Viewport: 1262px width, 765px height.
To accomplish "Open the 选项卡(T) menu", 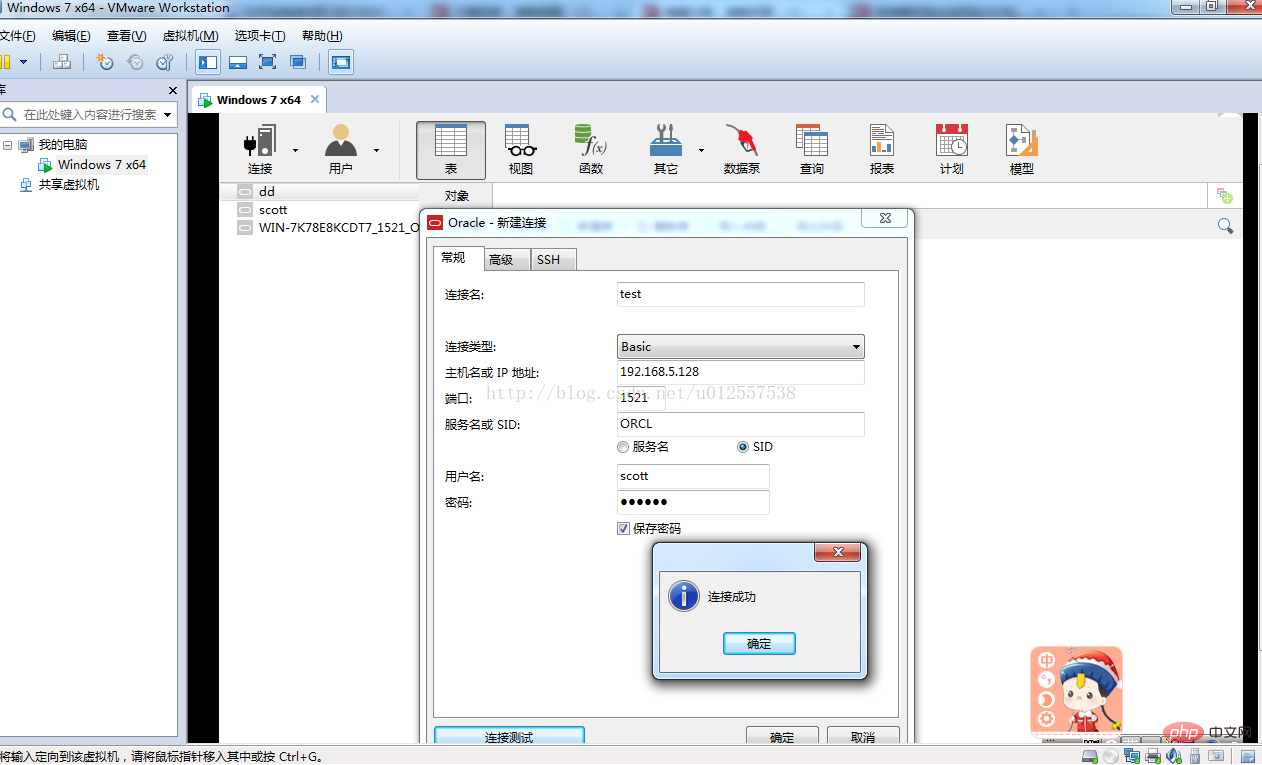I will tap(260, 36).
